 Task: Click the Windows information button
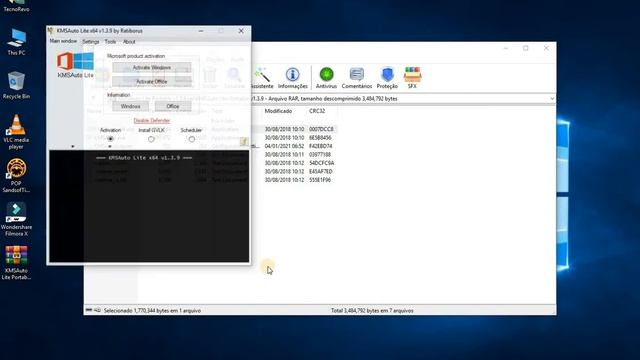click(x=131, y=106)
